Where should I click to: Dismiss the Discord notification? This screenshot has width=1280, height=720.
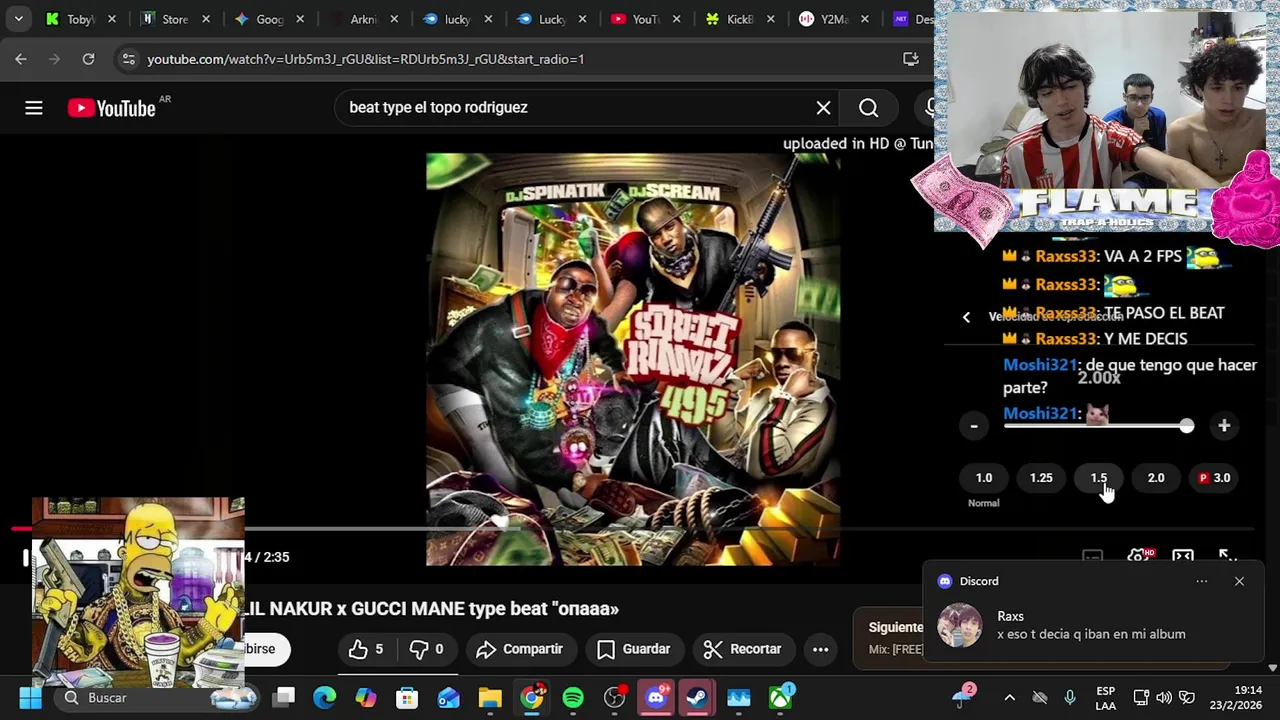pyautogui.click(x=1239, y=581)
